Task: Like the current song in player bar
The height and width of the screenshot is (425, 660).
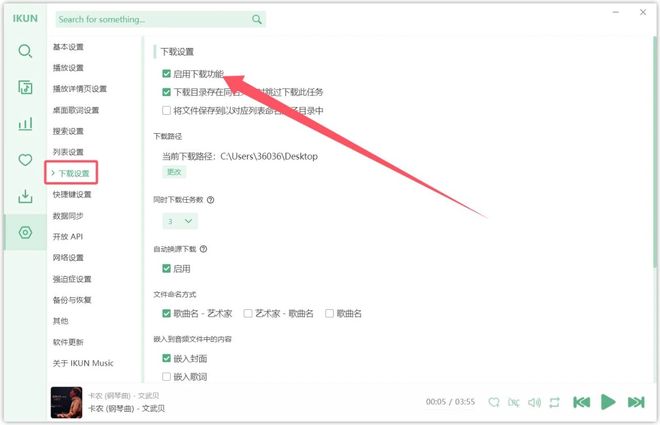Action: 494,402
